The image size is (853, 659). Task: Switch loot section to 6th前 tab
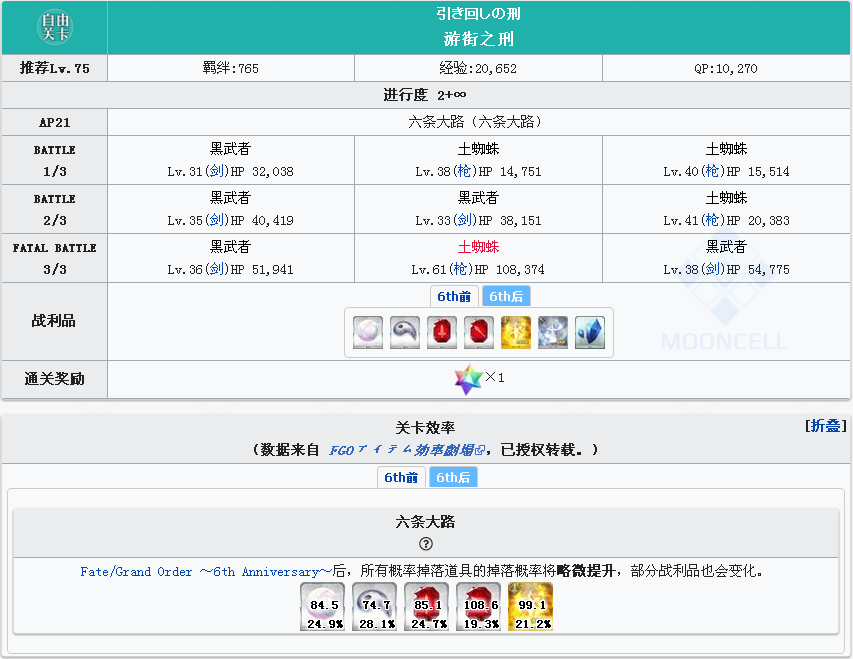454,296
